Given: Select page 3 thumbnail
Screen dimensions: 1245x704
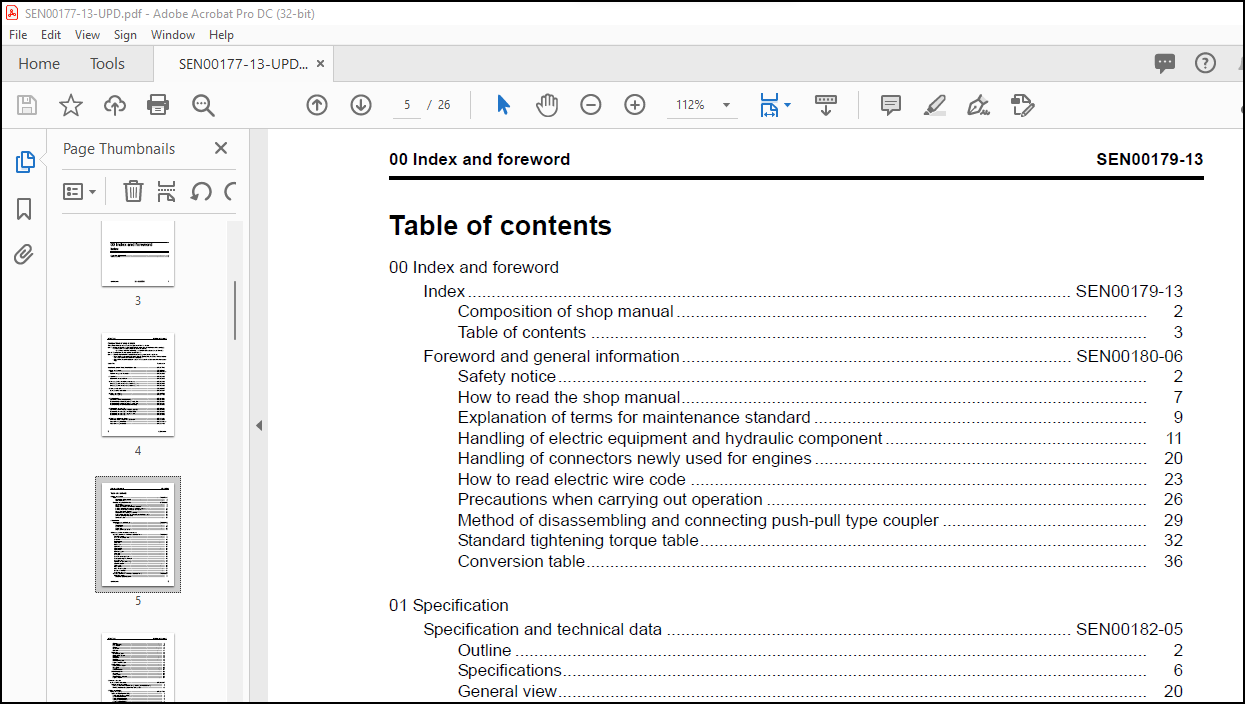Looking at the screenshot, I should coord(138,253).
